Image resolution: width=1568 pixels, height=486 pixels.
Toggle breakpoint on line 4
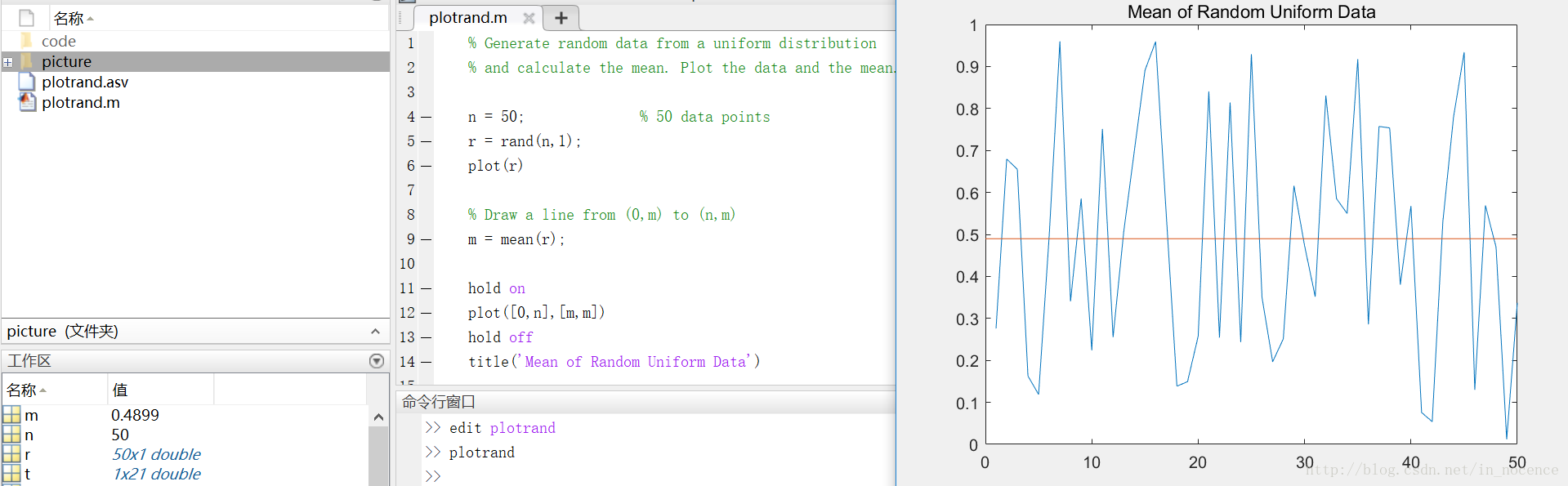click(x=426, y=117)
